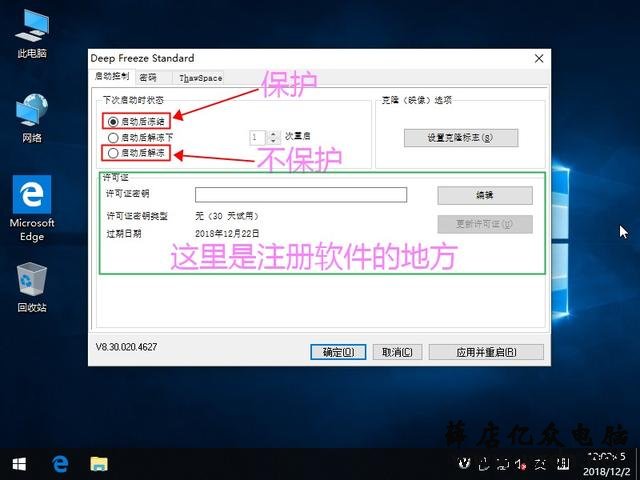Click the restart count down arrow
The width and height of the screenshot is (640, 480).
click(273, 141)
